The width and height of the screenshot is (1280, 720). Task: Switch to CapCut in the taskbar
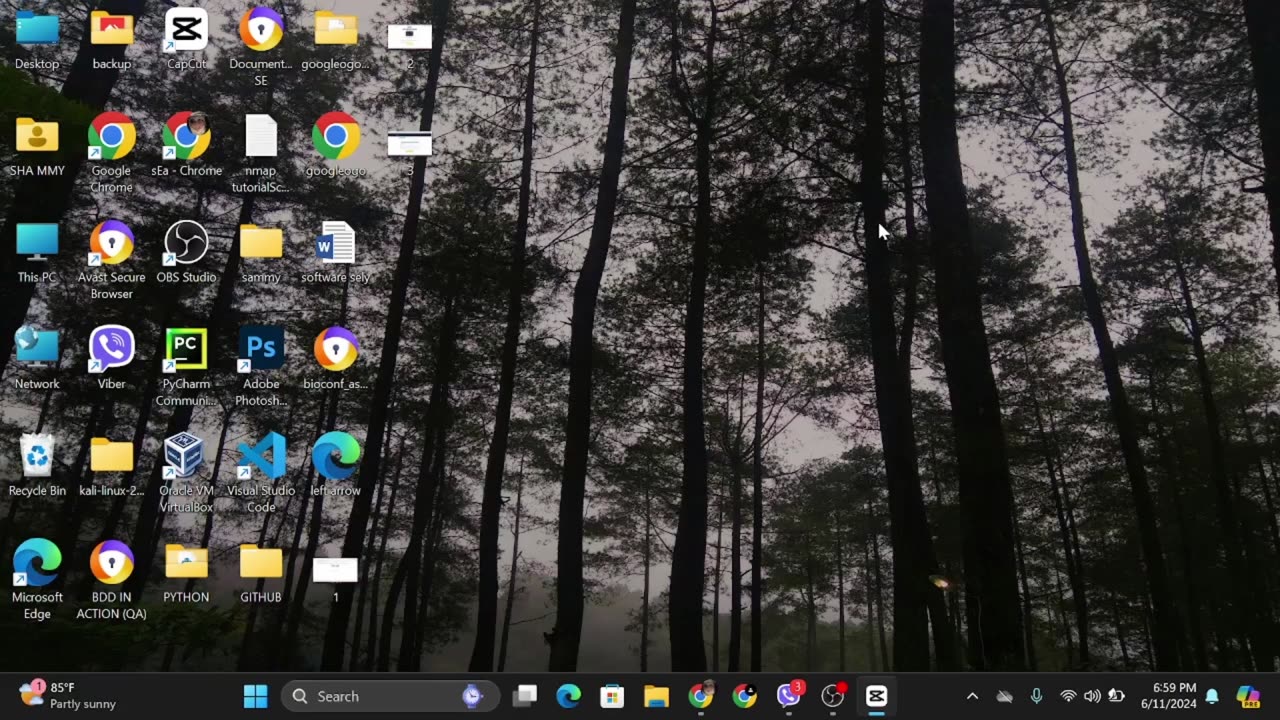click(x=877, y=696)
